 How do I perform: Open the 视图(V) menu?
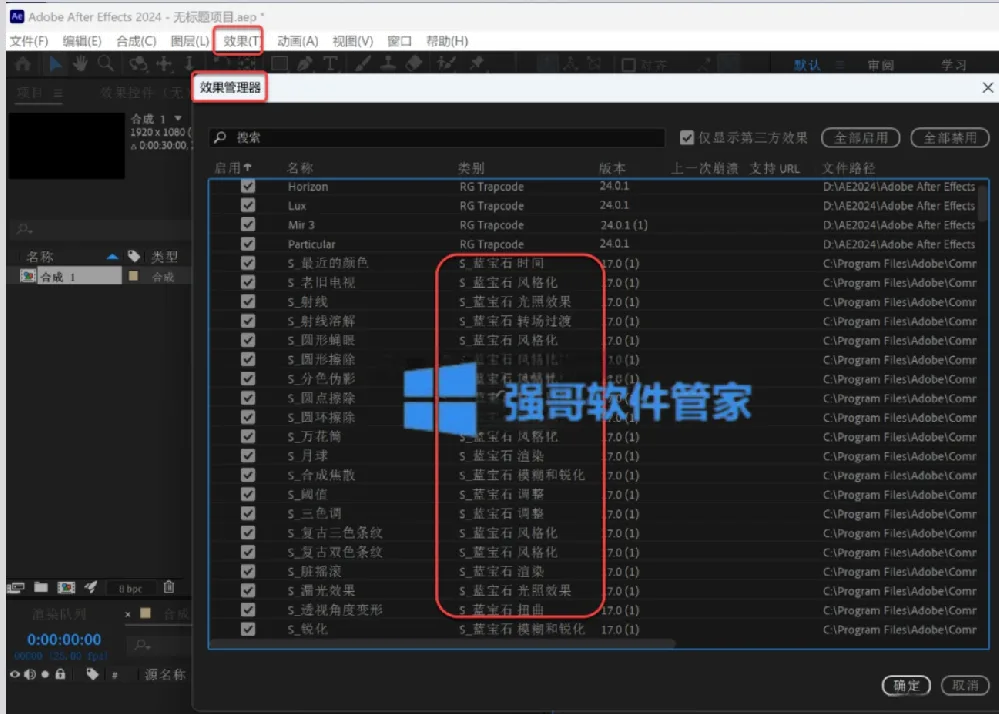[x=352, y=41]
